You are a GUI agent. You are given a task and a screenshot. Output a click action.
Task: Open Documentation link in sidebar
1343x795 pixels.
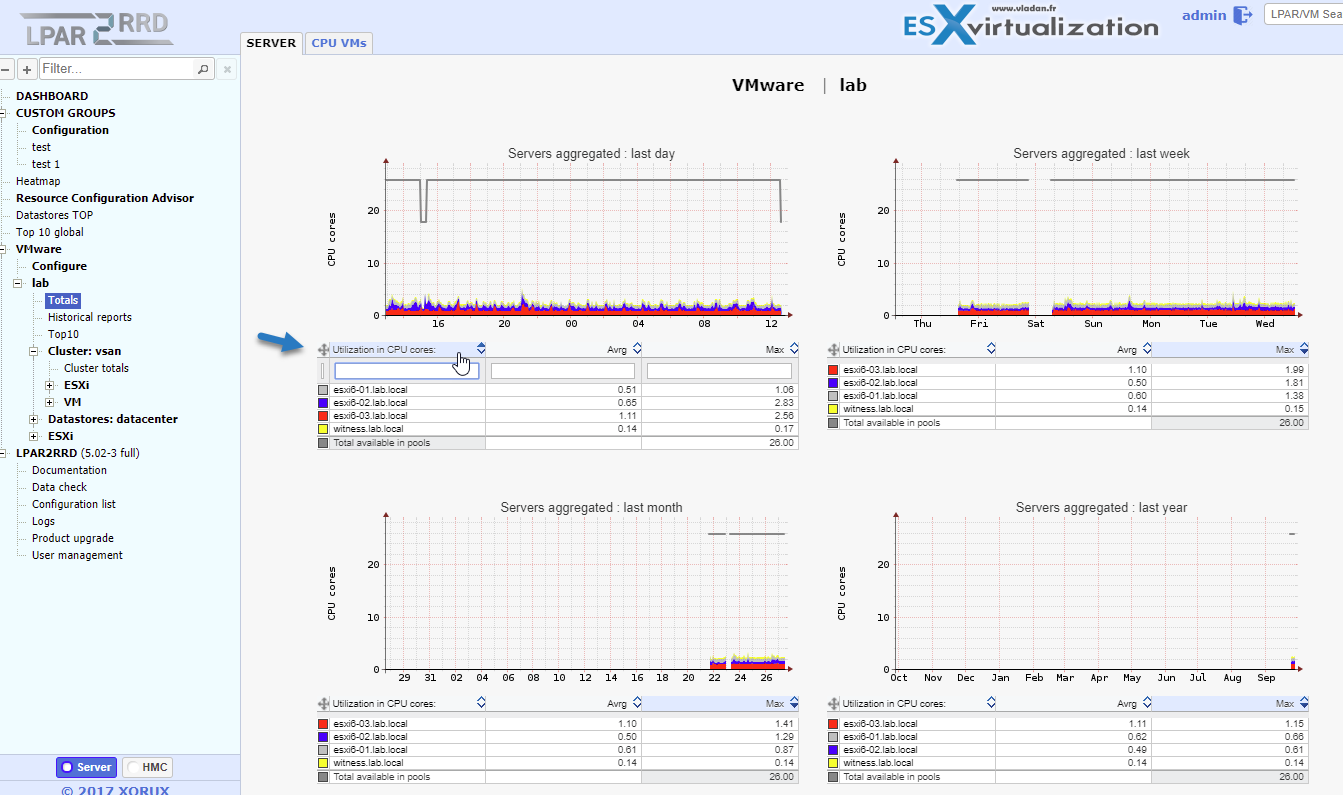(x=69, y=470)
